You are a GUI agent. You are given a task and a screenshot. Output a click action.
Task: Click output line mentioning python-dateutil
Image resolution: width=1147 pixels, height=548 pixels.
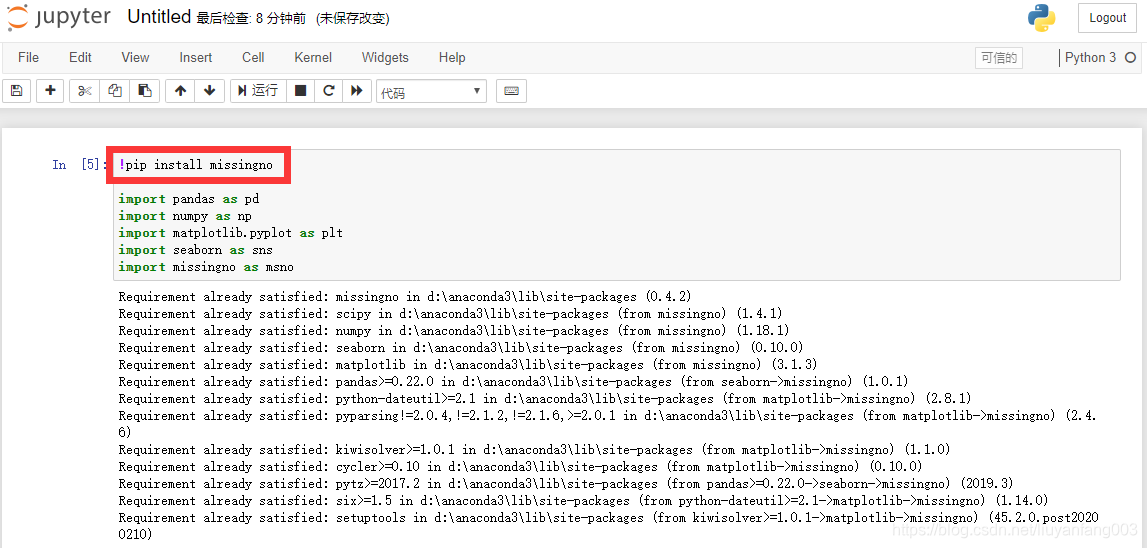(545, 399)
